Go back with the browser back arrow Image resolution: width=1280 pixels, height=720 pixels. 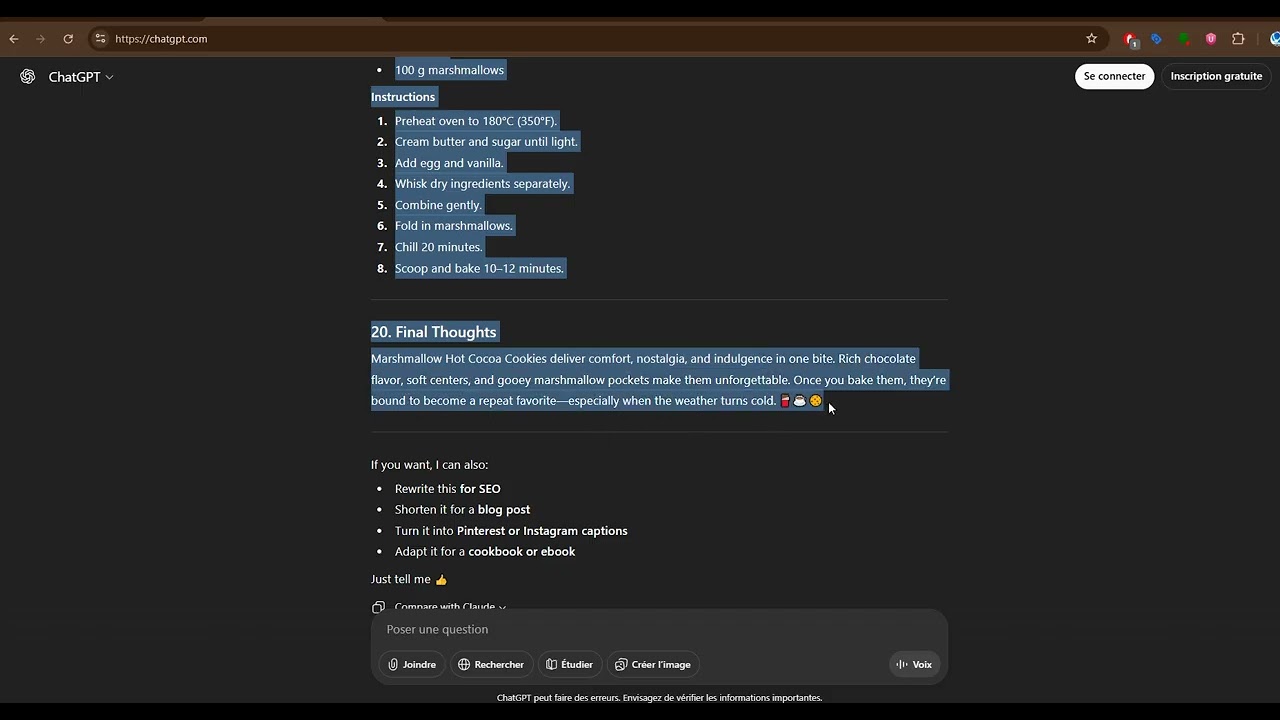[x=14, y=39]
